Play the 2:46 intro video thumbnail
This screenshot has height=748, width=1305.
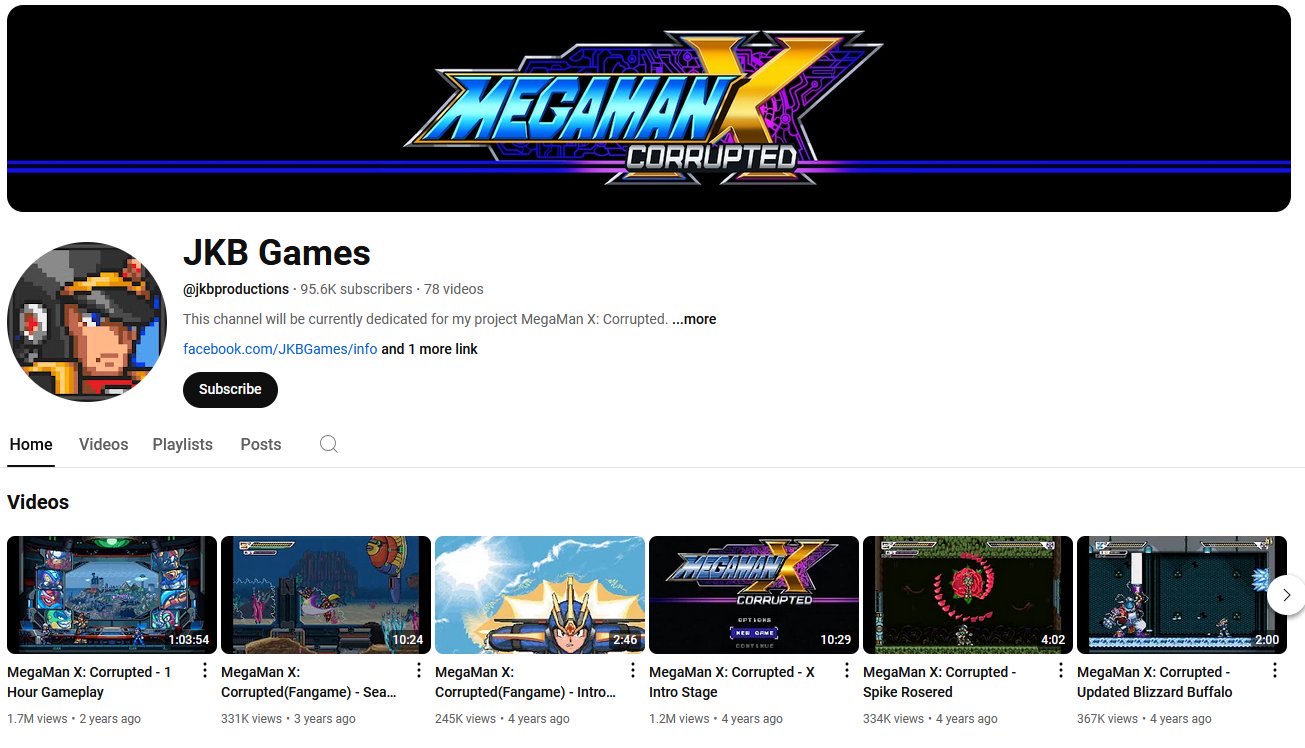540,595
